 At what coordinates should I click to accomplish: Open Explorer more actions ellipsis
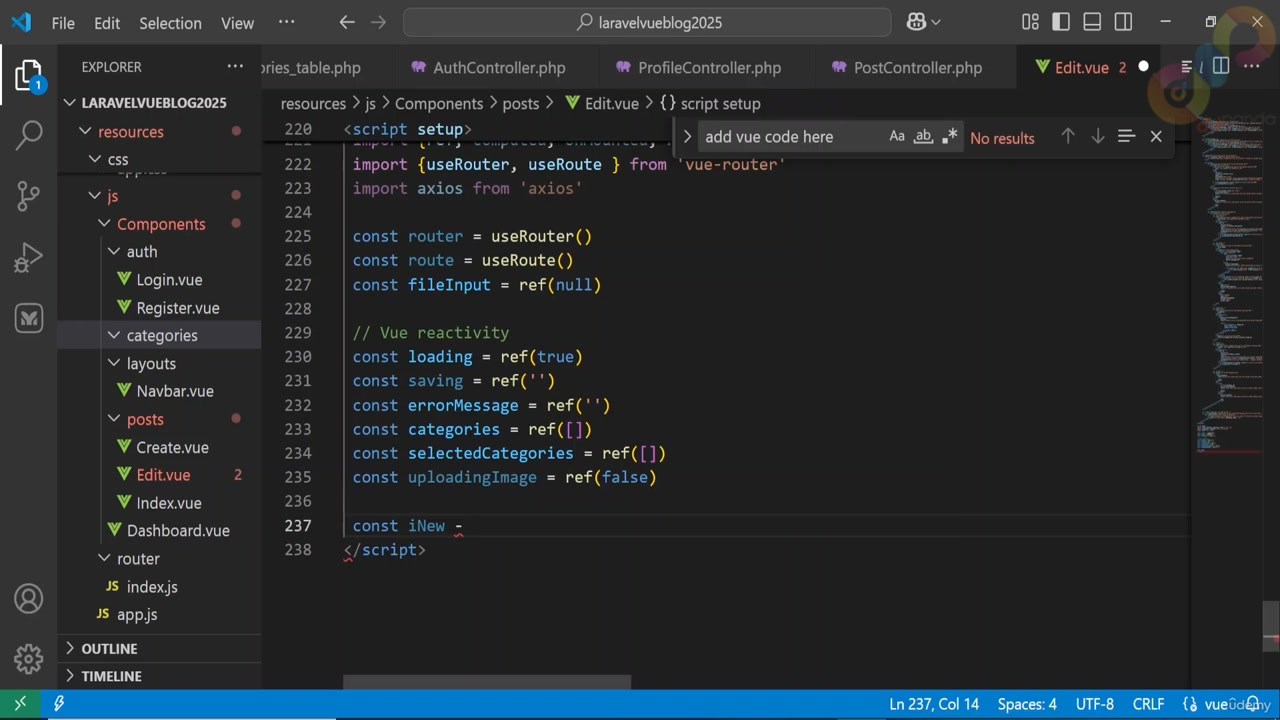pos(235,67)
